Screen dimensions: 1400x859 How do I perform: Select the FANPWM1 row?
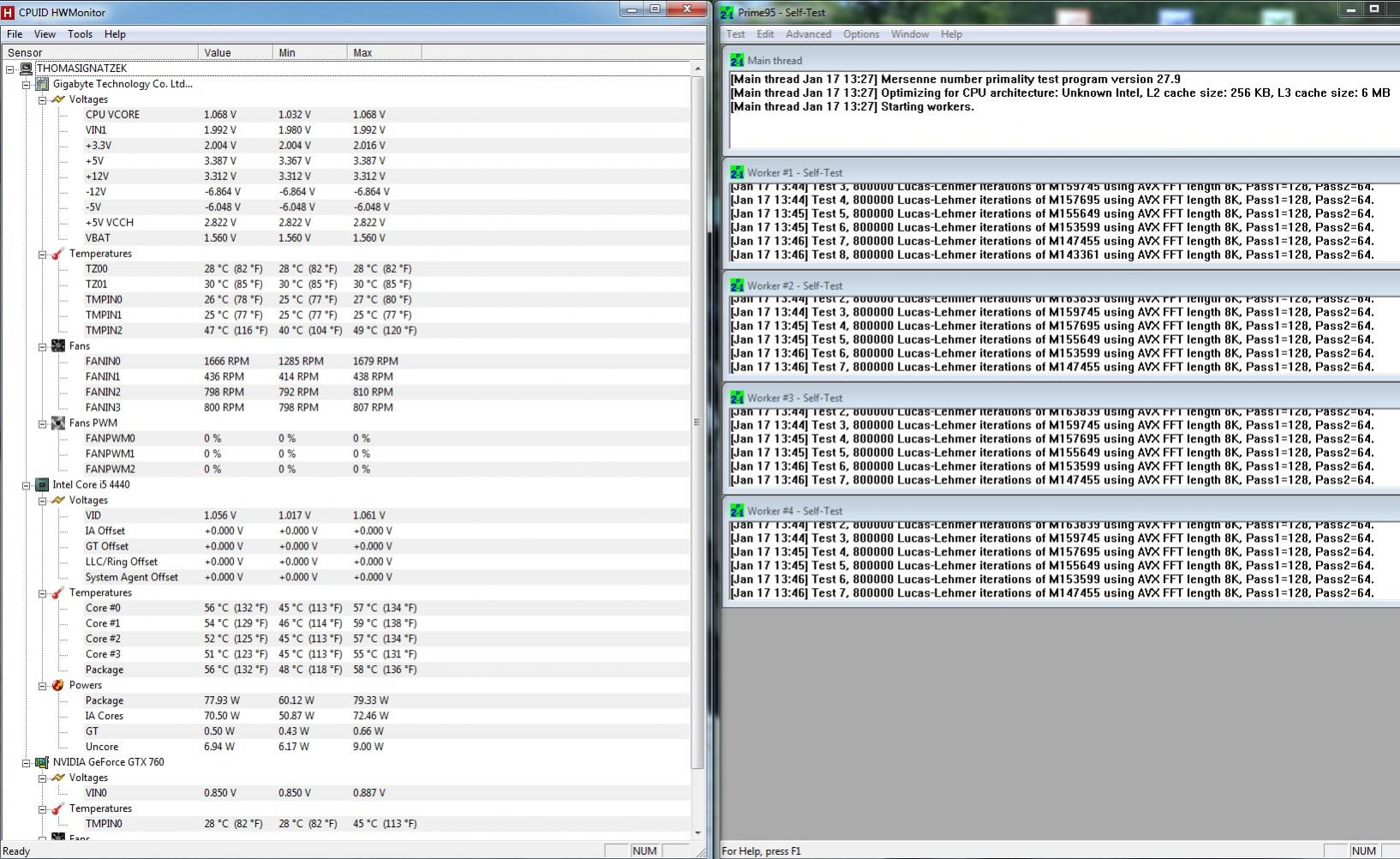(x=345, y=454)
